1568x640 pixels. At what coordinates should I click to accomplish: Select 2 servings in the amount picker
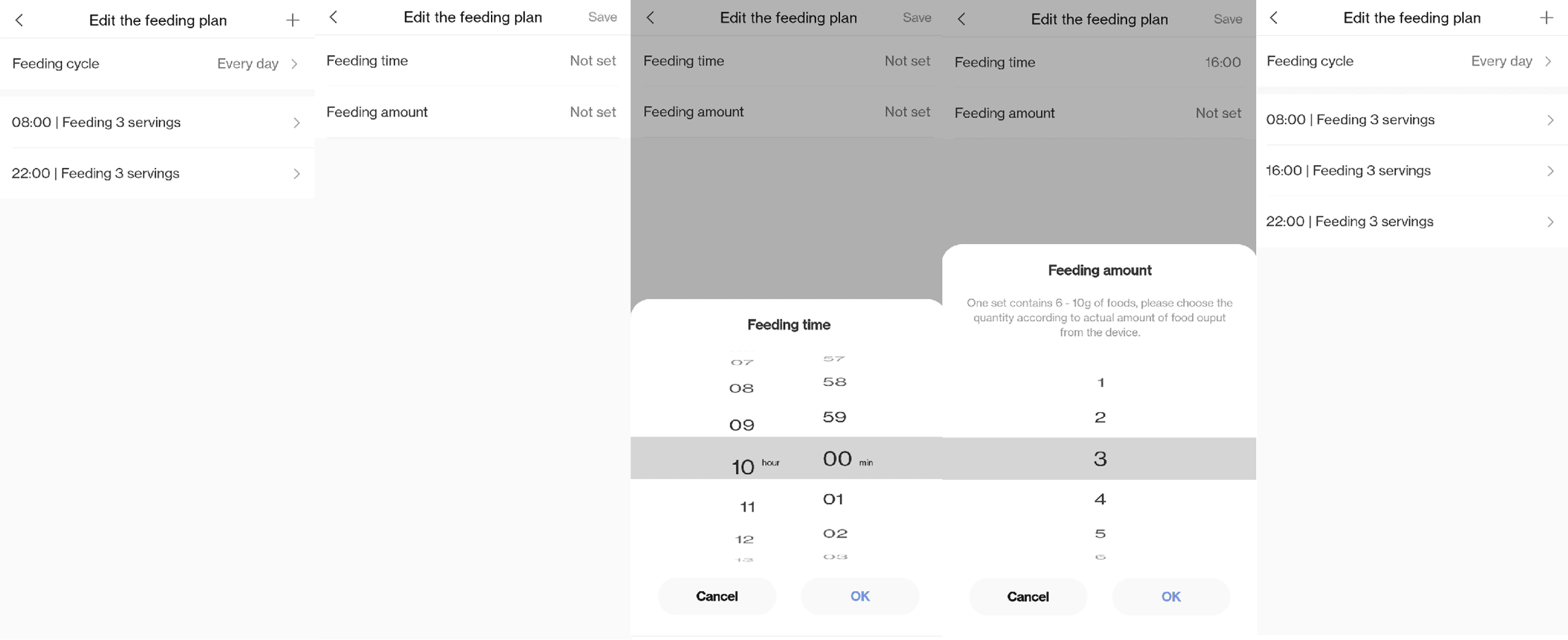(x=1100, y=417)
